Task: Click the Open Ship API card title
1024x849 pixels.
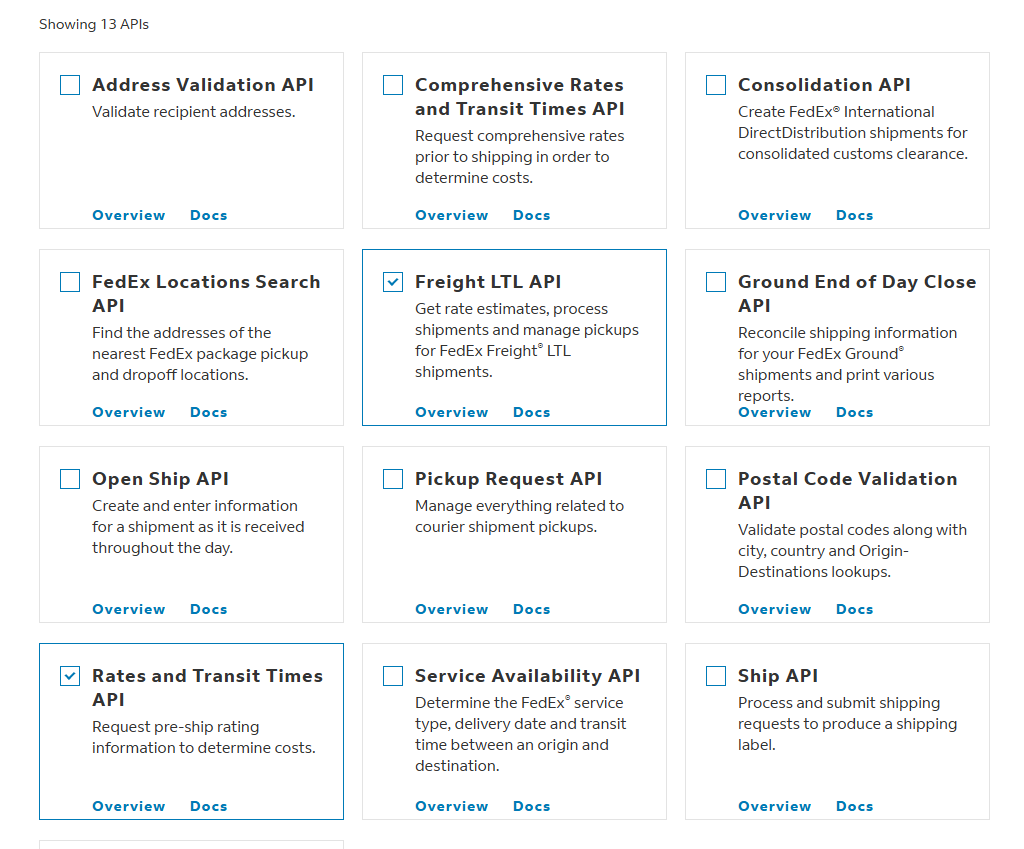Action: [160, 479]
